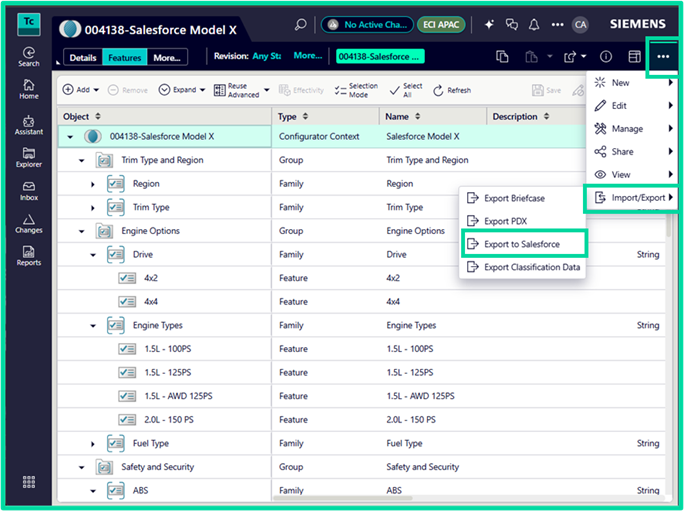Click the Effectivity toolbar button
684x511 pixels.
coord(301,90)
